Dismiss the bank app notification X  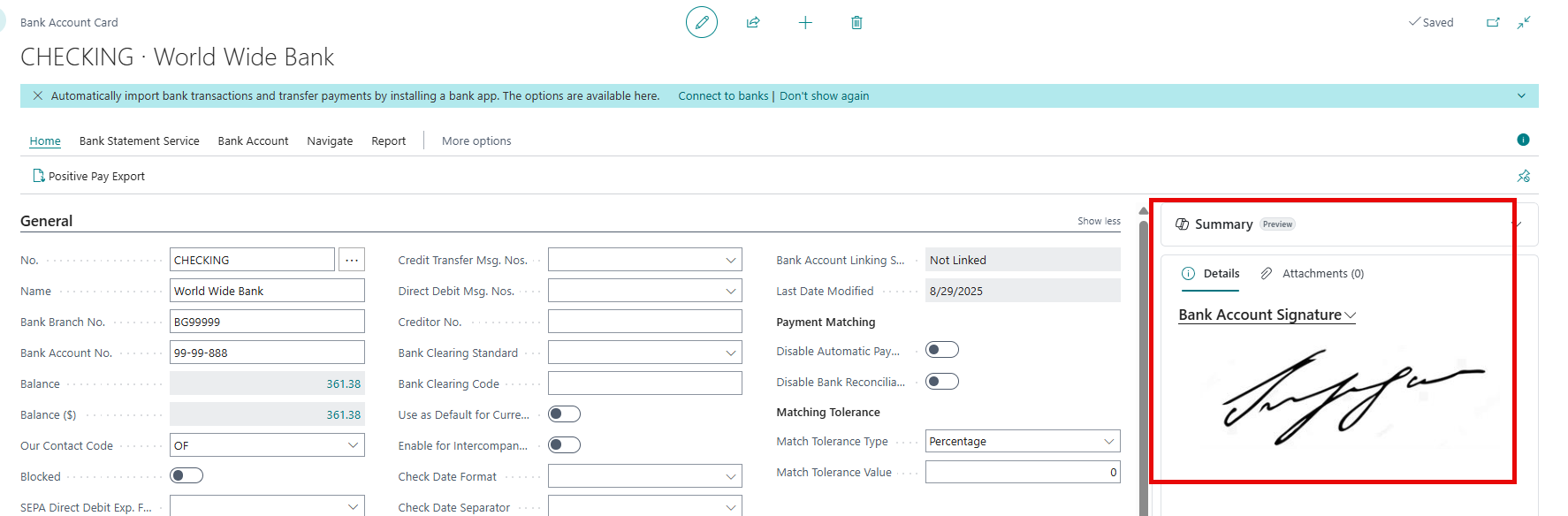pyautogui.click(x=38, y=95)
